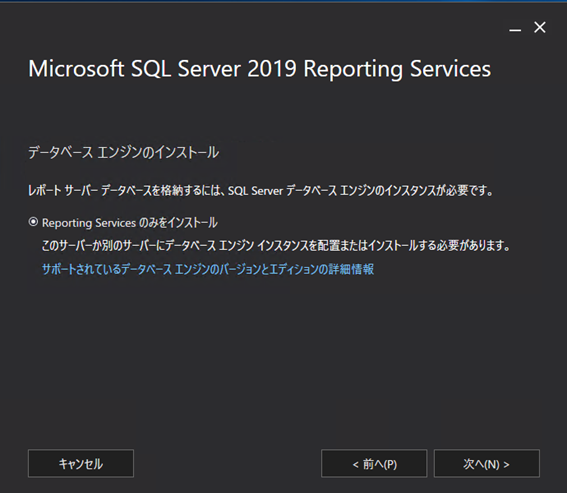The image size is (567, 493).
Task: Click the 'データベース エンジンのインストール' heading
Action: pos(123,153)
